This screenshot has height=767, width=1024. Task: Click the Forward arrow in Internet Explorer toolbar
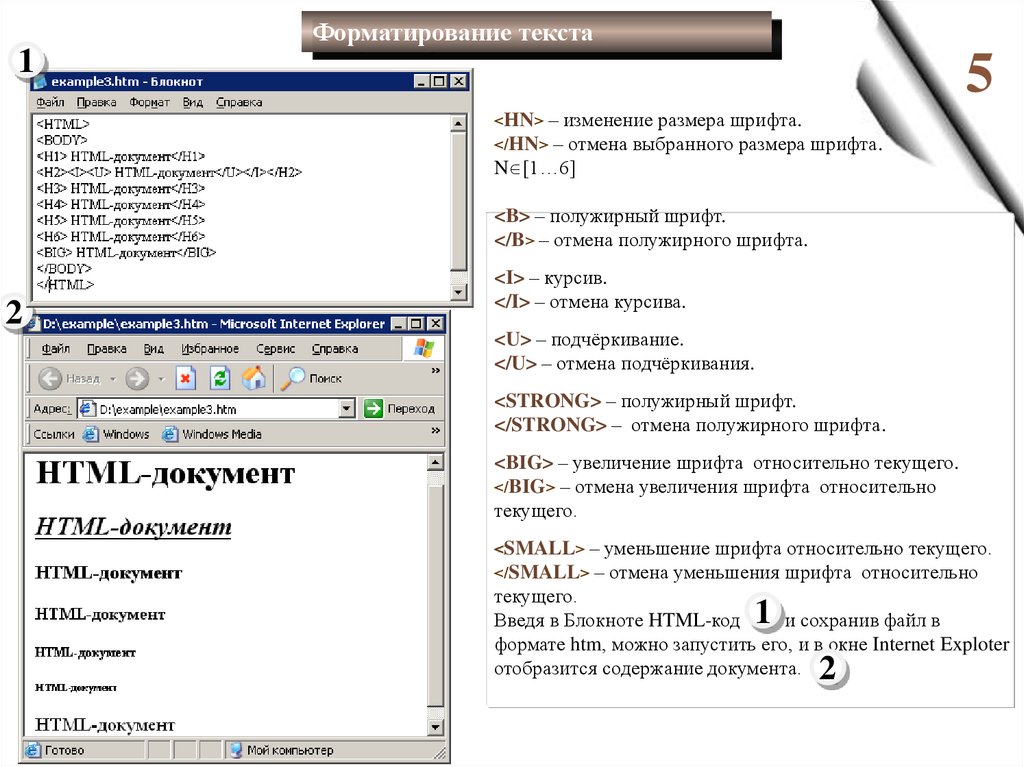137,378
